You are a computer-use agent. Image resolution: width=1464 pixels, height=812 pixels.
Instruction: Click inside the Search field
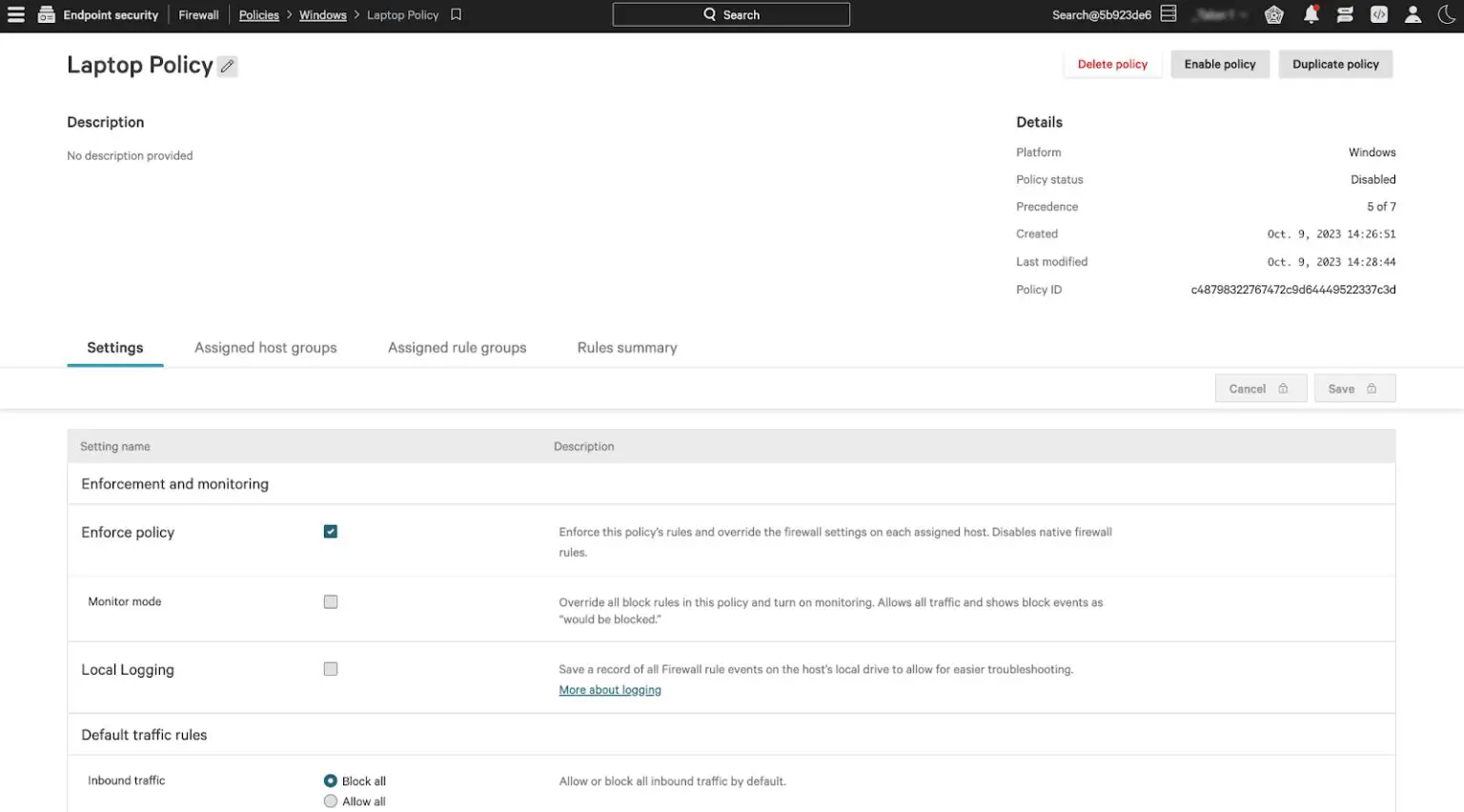click(x=731, y=14)
